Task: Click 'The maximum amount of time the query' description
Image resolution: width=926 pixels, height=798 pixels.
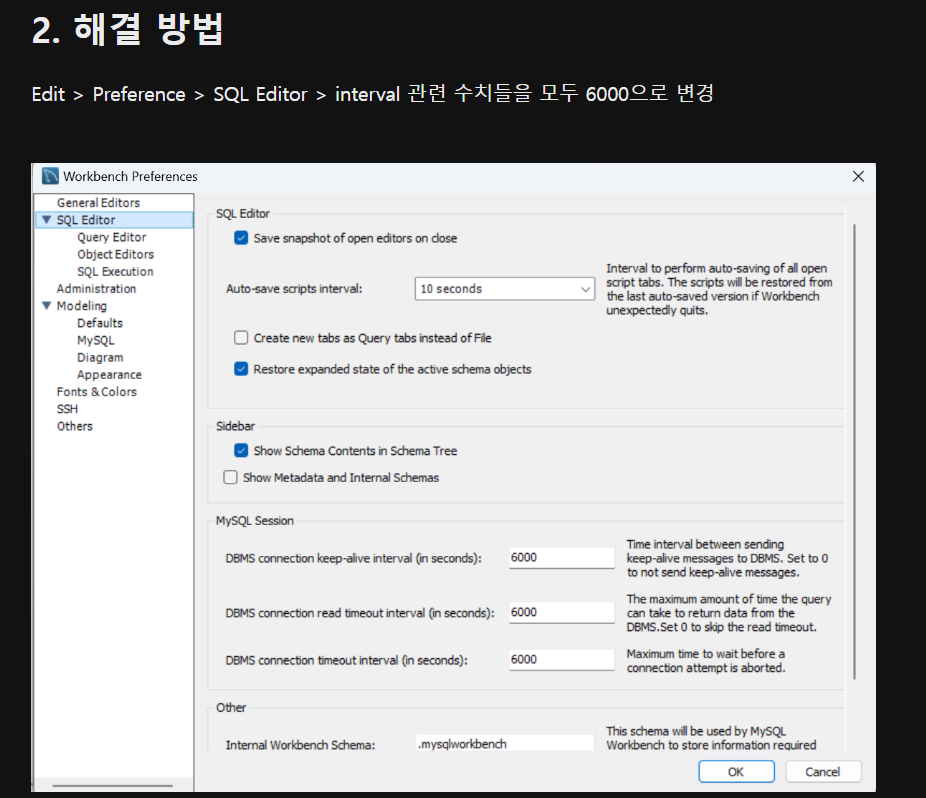Action: pos(729,613)
